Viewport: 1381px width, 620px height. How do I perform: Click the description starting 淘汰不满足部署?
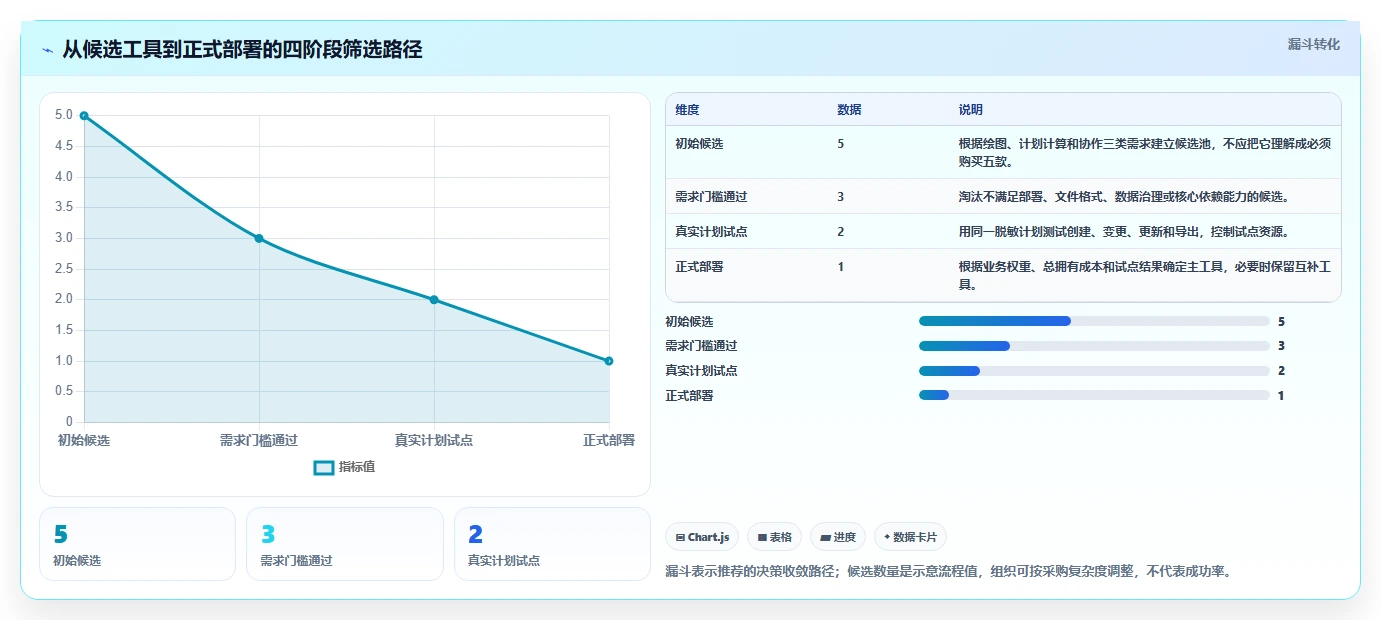point(1124,196)
